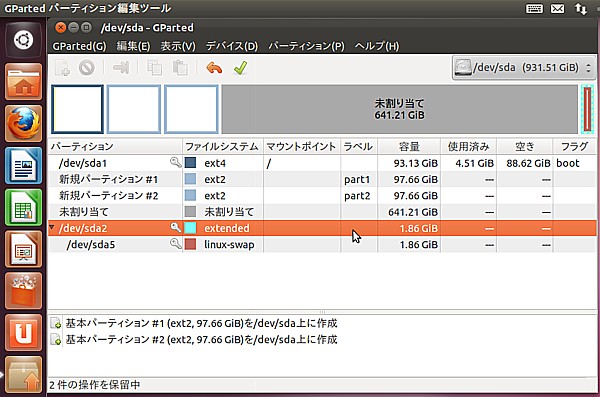Open the デバイス(D) menu
Screen dimensions: 600x397
(232, 46)
